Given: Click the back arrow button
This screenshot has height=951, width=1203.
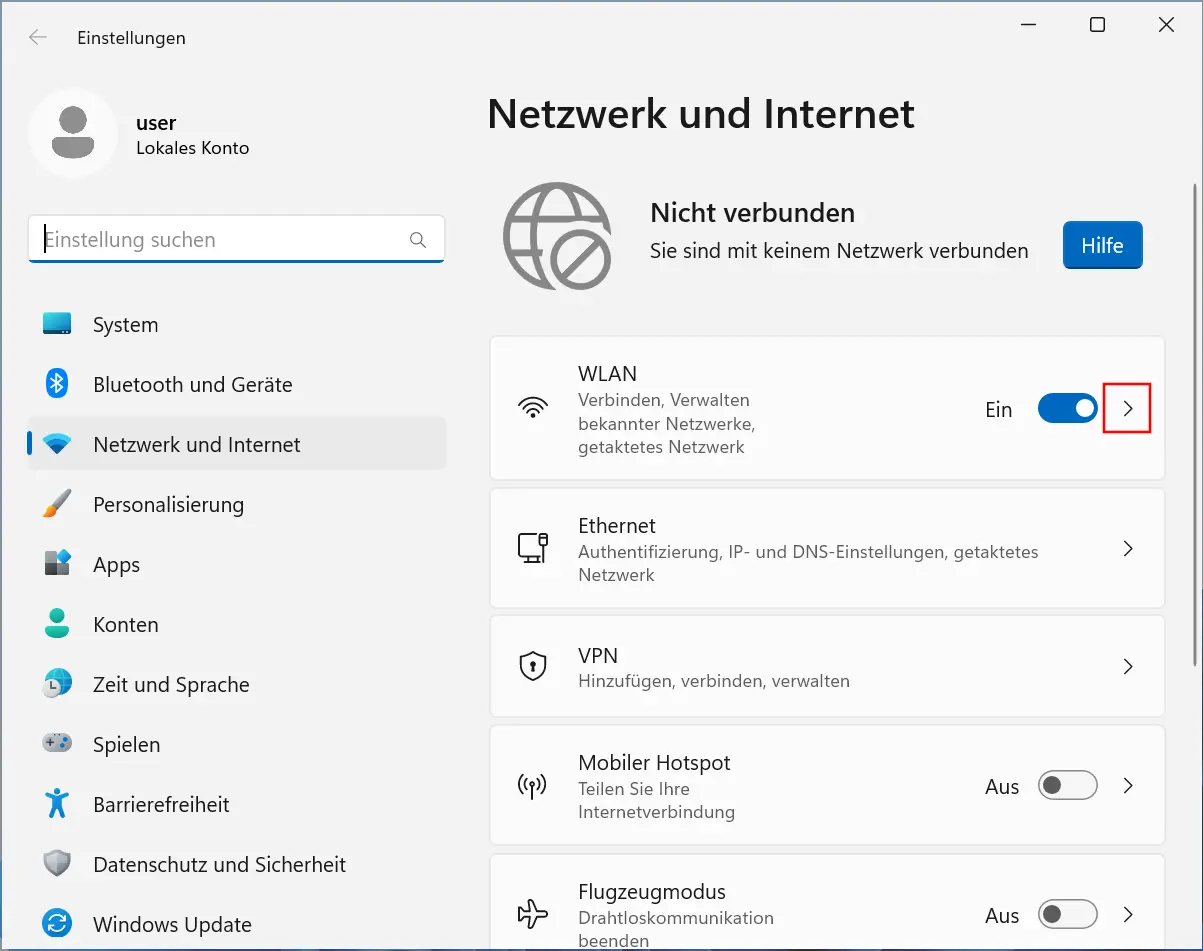Looking at the screenshot, I should pyautogui.click(x=38, y=38).
